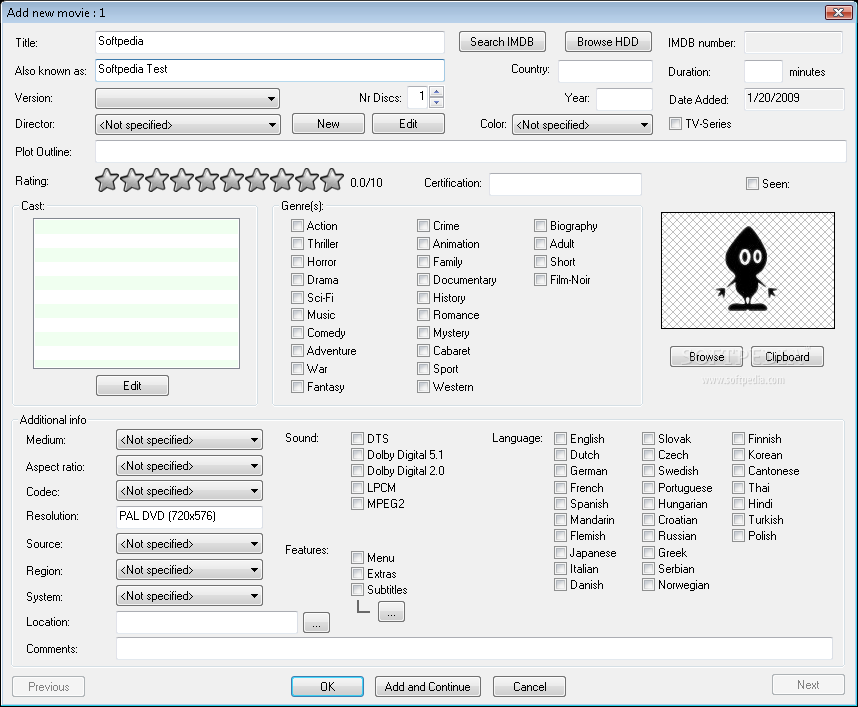Enable the Menu feature checkbox
This screenshot has width=858, height=707.
(357, 558)
